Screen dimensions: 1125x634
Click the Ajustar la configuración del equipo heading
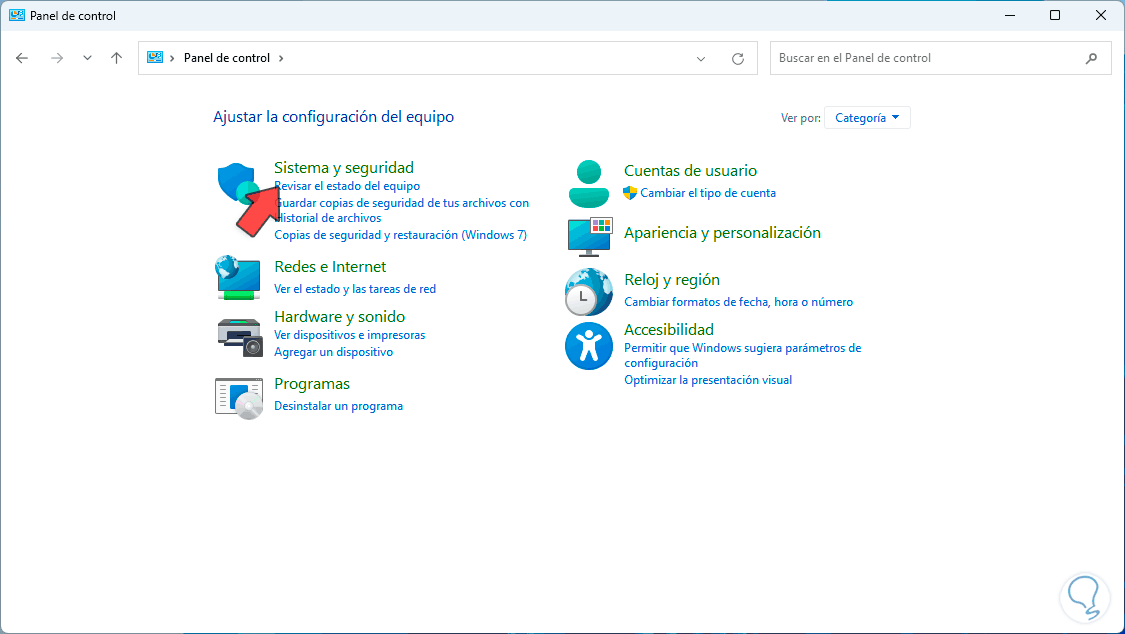[x=334, y=117]
